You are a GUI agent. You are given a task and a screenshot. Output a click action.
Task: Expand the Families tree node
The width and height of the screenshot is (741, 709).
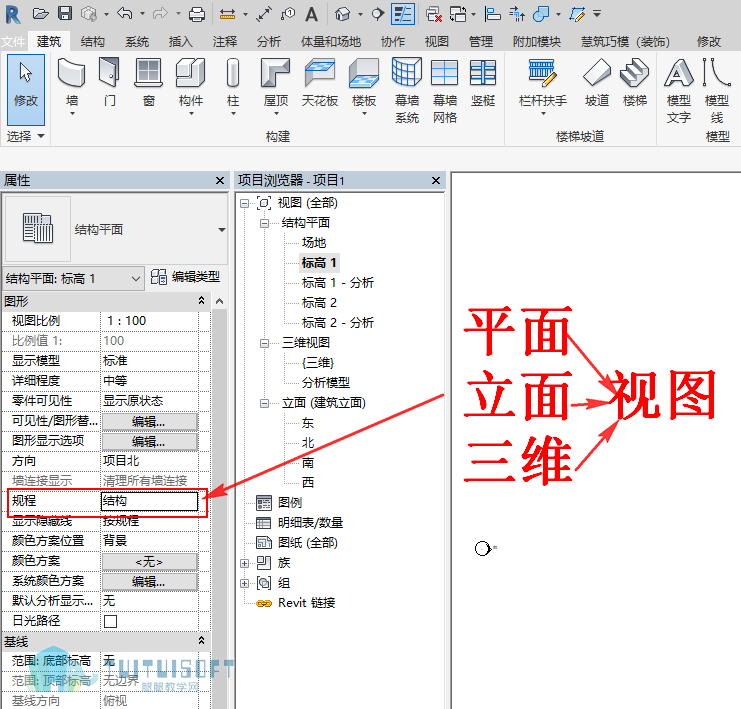point(244,563)
